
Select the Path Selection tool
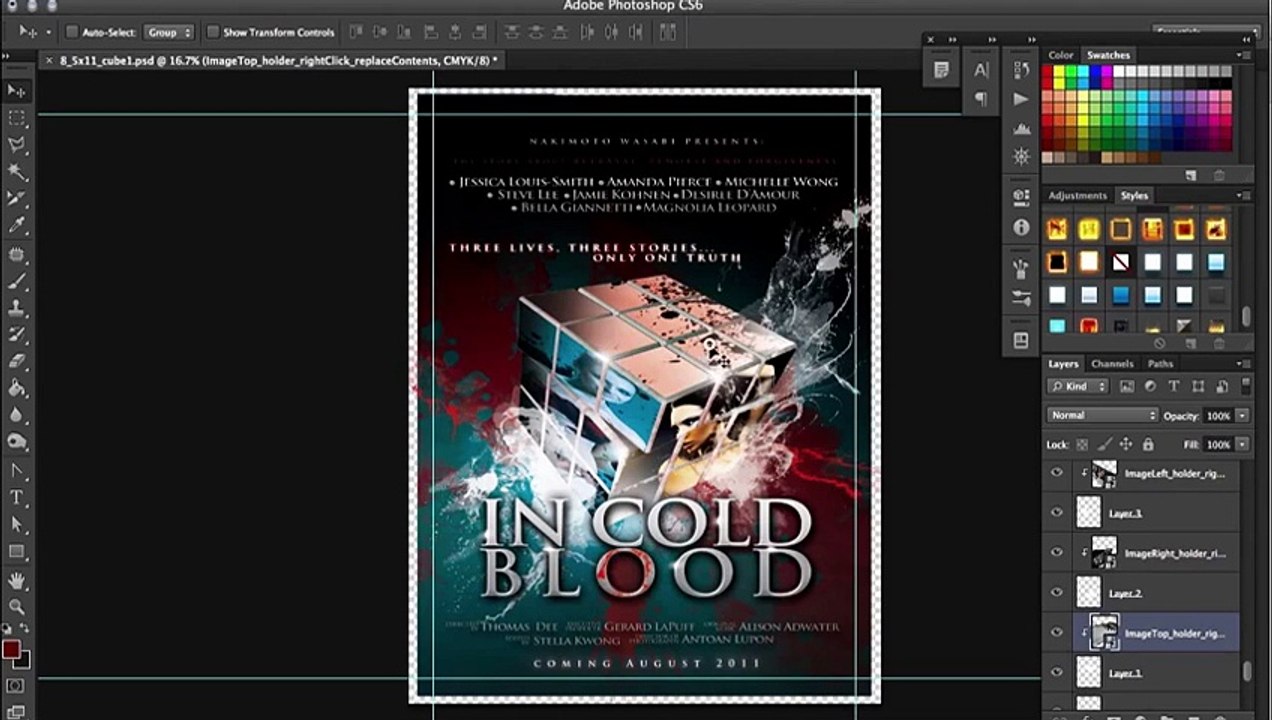(17, 524)
